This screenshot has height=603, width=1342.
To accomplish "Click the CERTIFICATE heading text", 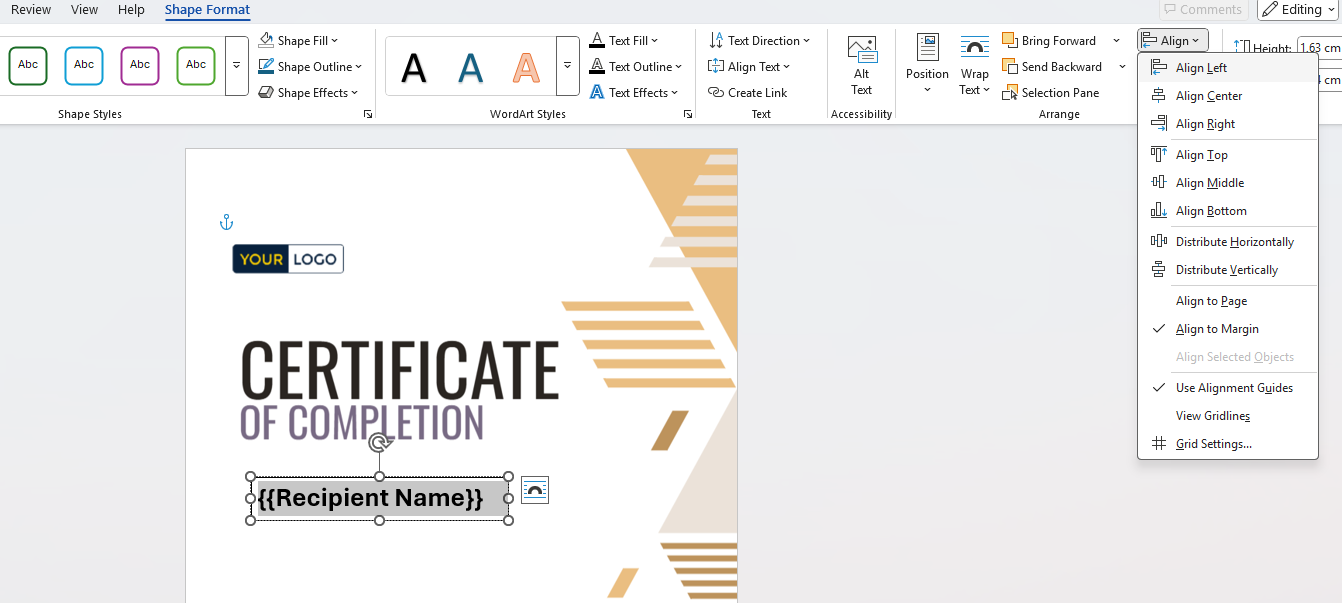I will (x=400, y=370).
